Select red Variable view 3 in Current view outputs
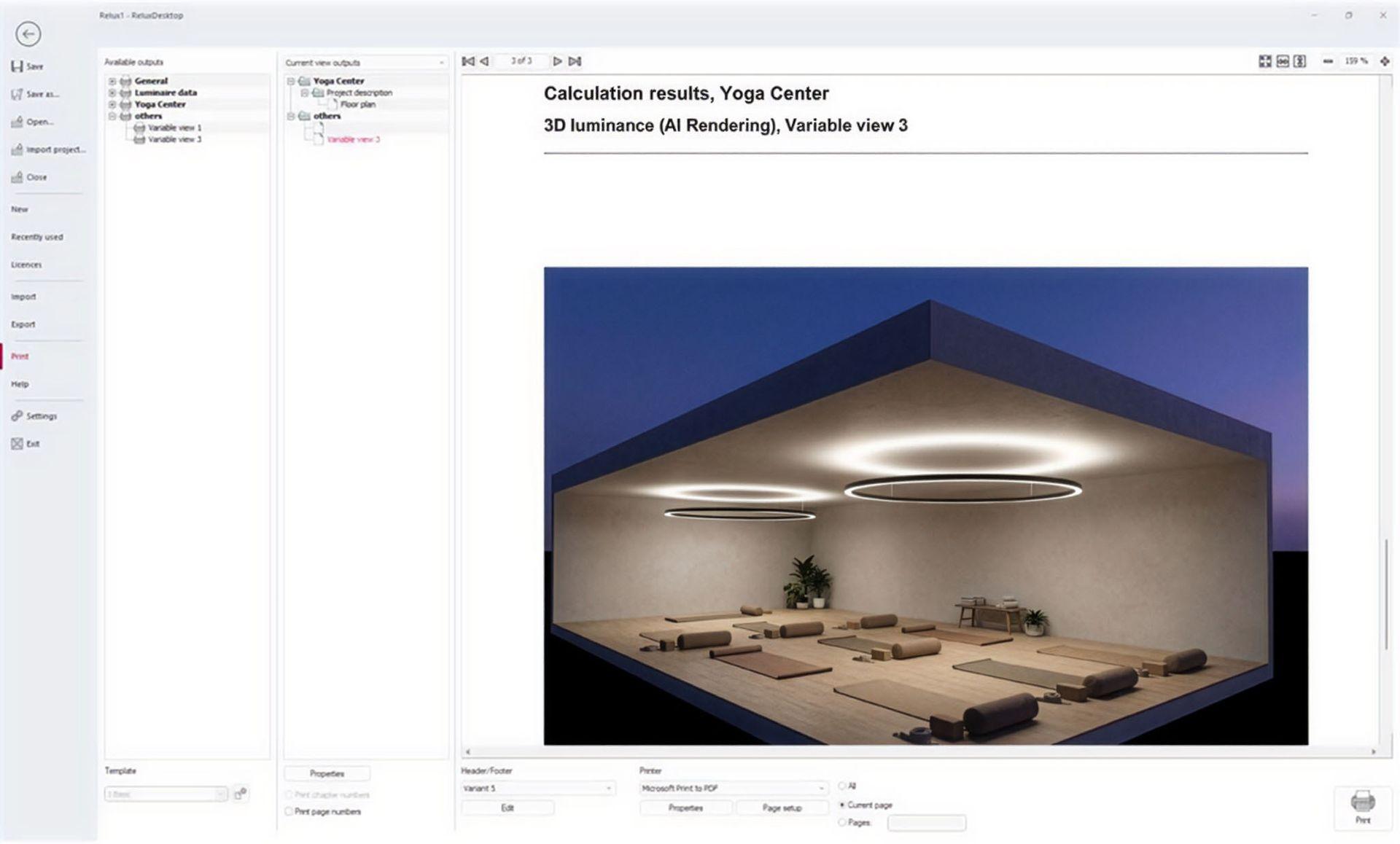The height and width of the screenshot is (844, 1400). tap(353, 139)
